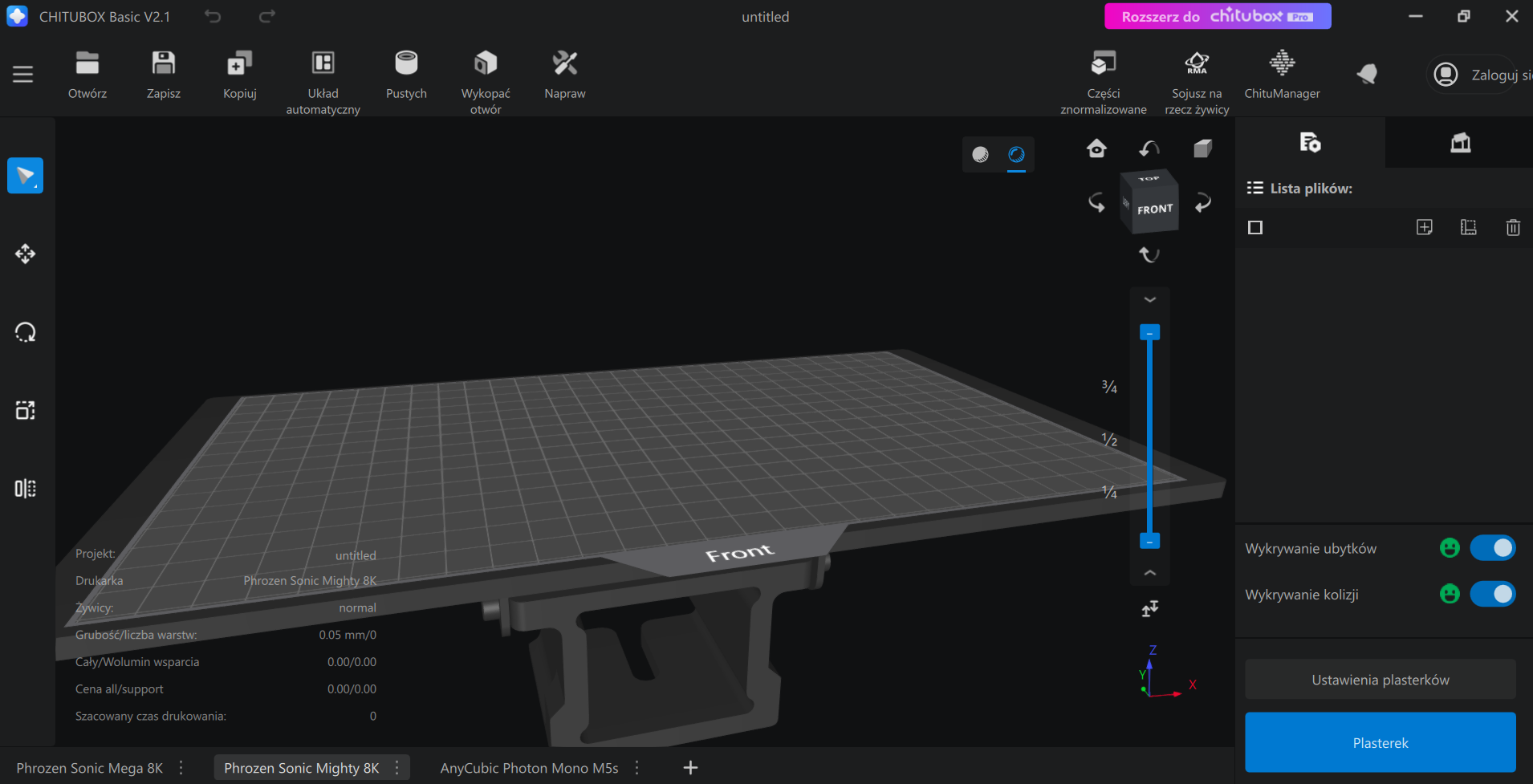Add a file with the plus icon in file list
Viewport: 1533px width, 784px height.
tap(1425, 228)
